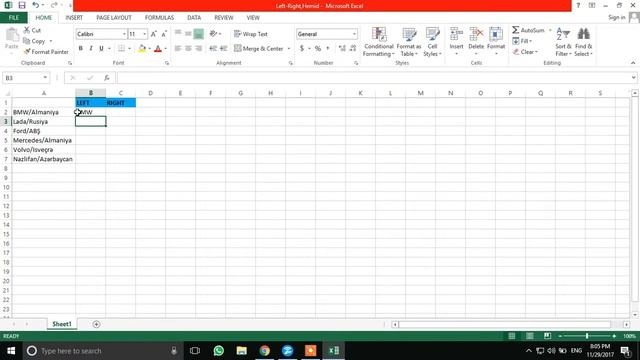Screen dimensions: 640x360
Task: Open Format as Table gallery
Action: pos(409,42)
